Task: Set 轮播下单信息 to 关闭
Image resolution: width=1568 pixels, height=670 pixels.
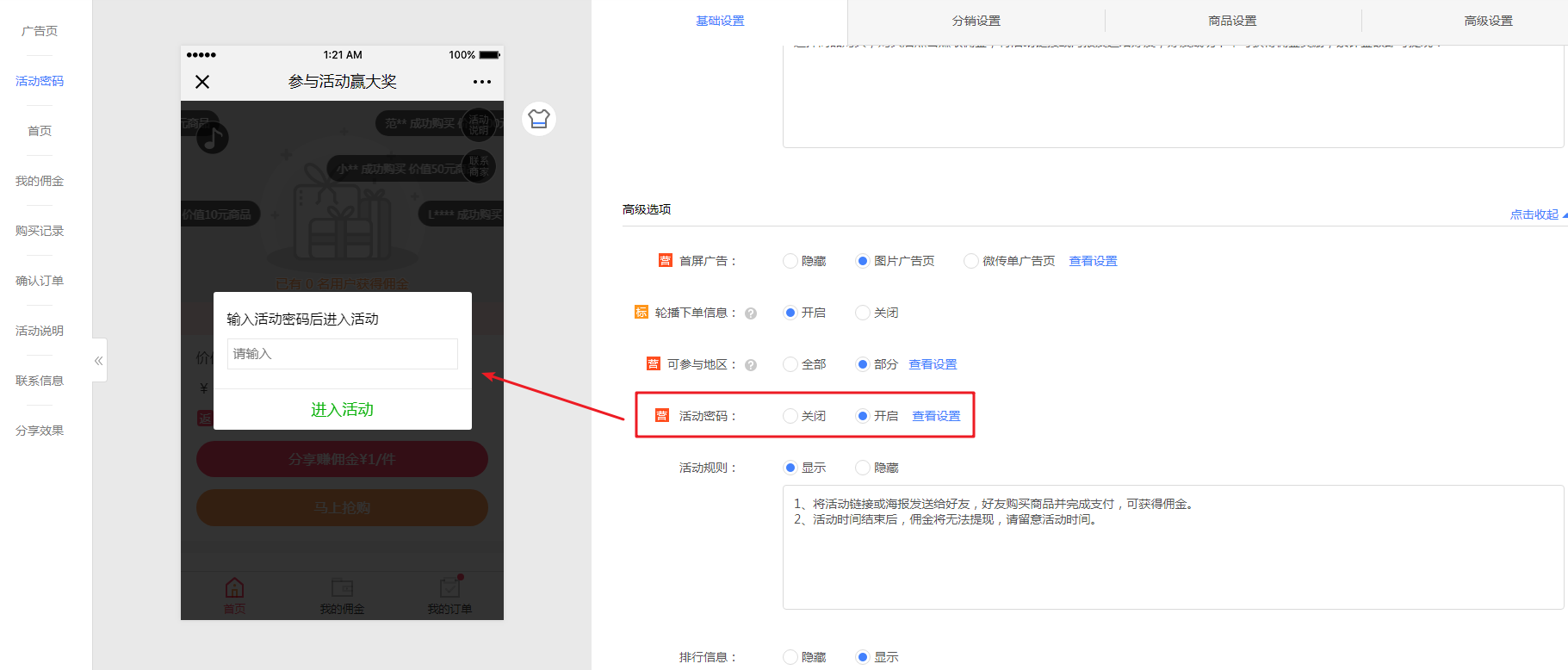Action: click(x=862, y=313)
